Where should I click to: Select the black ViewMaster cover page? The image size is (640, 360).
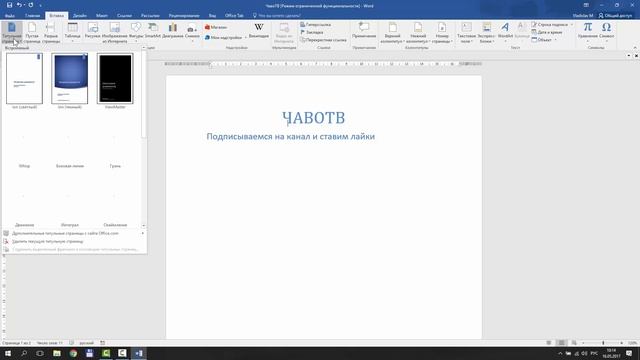(115, 78)
